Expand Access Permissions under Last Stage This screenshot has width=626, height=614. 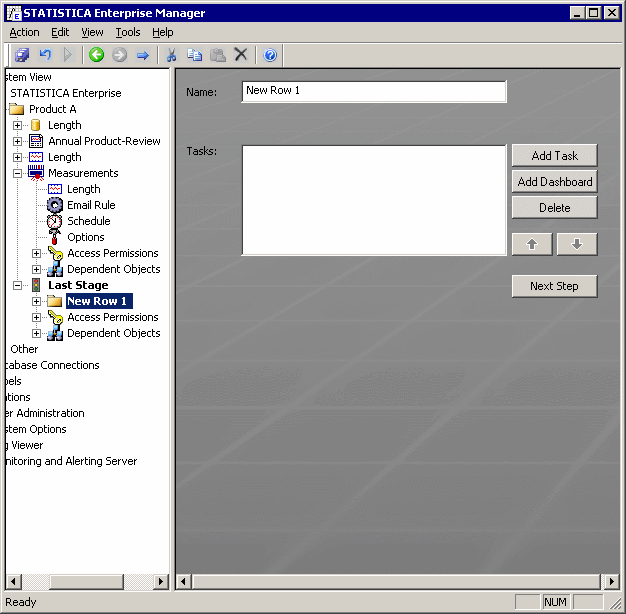36,317
